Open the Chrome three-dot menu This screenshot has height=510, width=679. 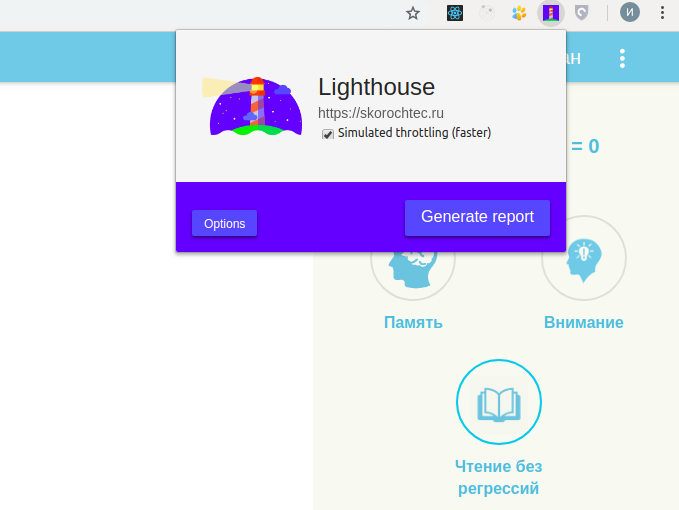click(662, 13)
